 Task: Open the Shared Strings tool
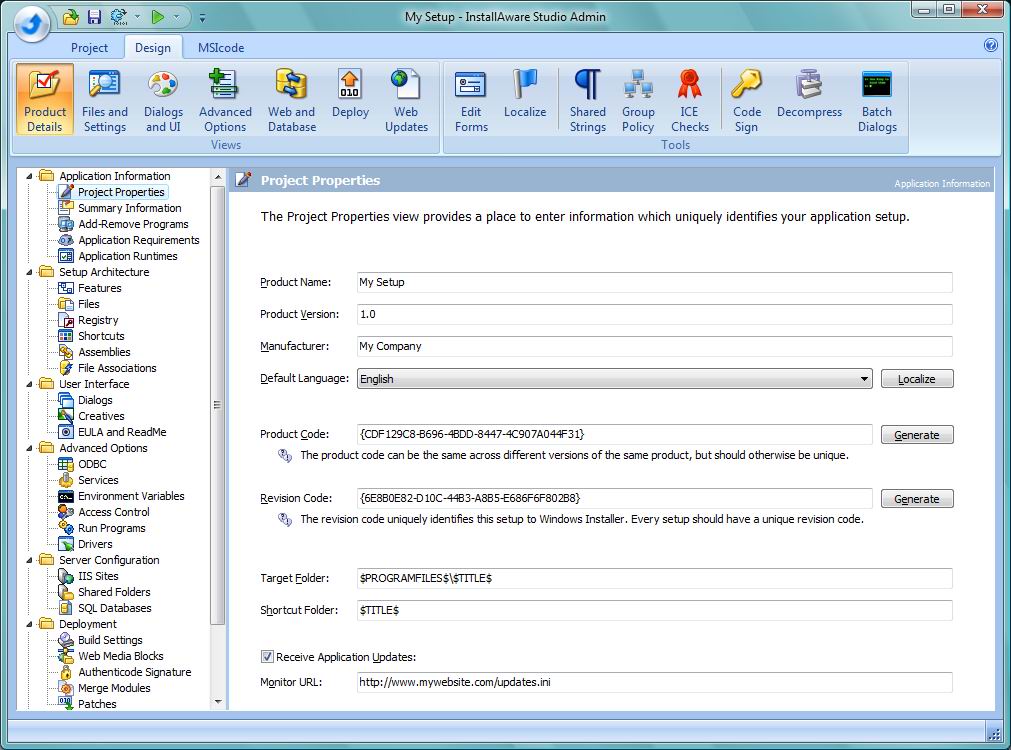tap(587, 99)
